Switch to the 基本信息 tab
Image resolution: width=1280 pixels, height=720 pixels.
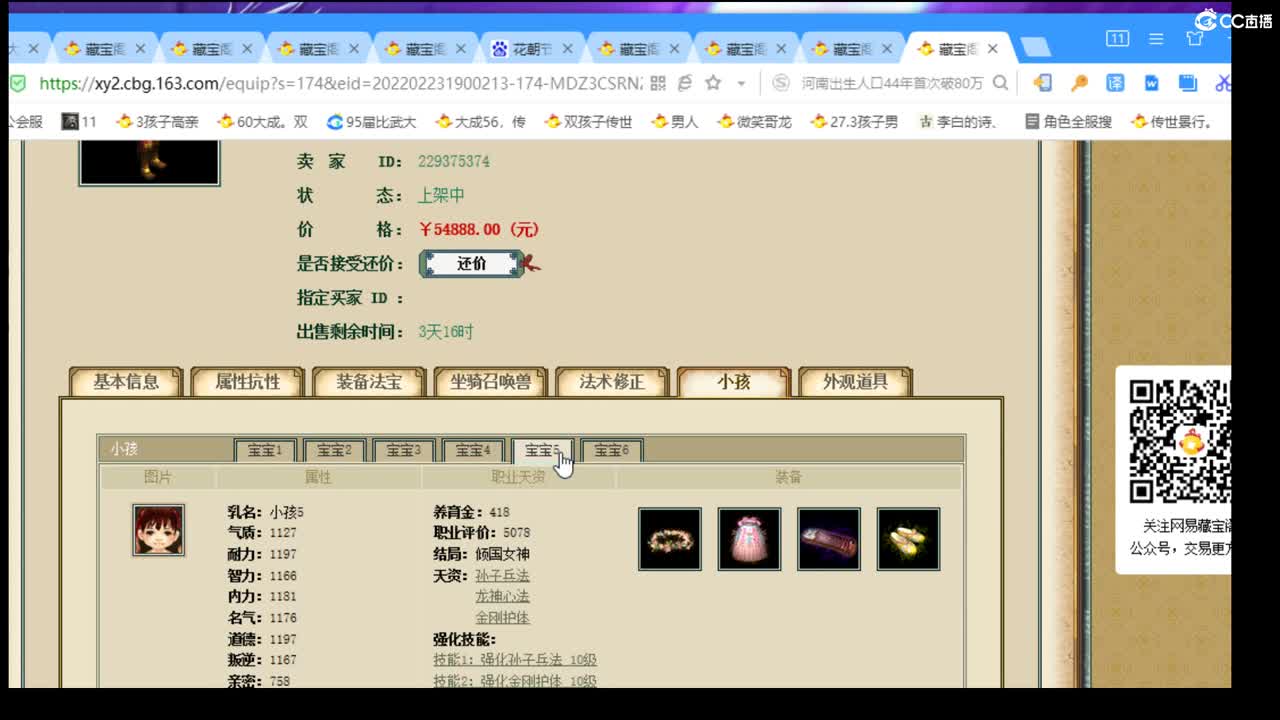126,382
